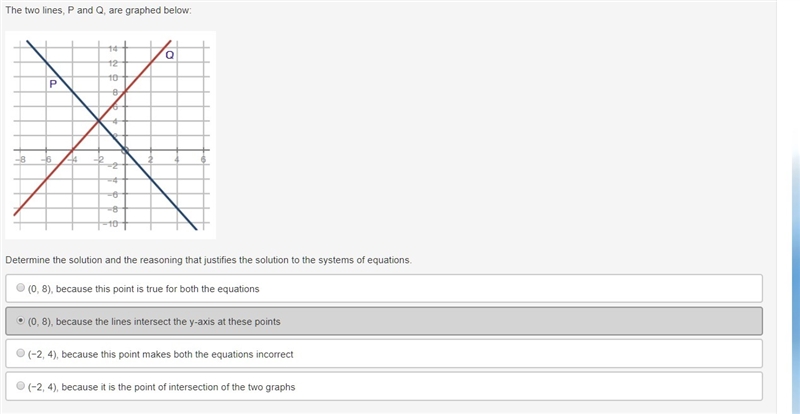Click the y-axis label 14

coord(113,48)
